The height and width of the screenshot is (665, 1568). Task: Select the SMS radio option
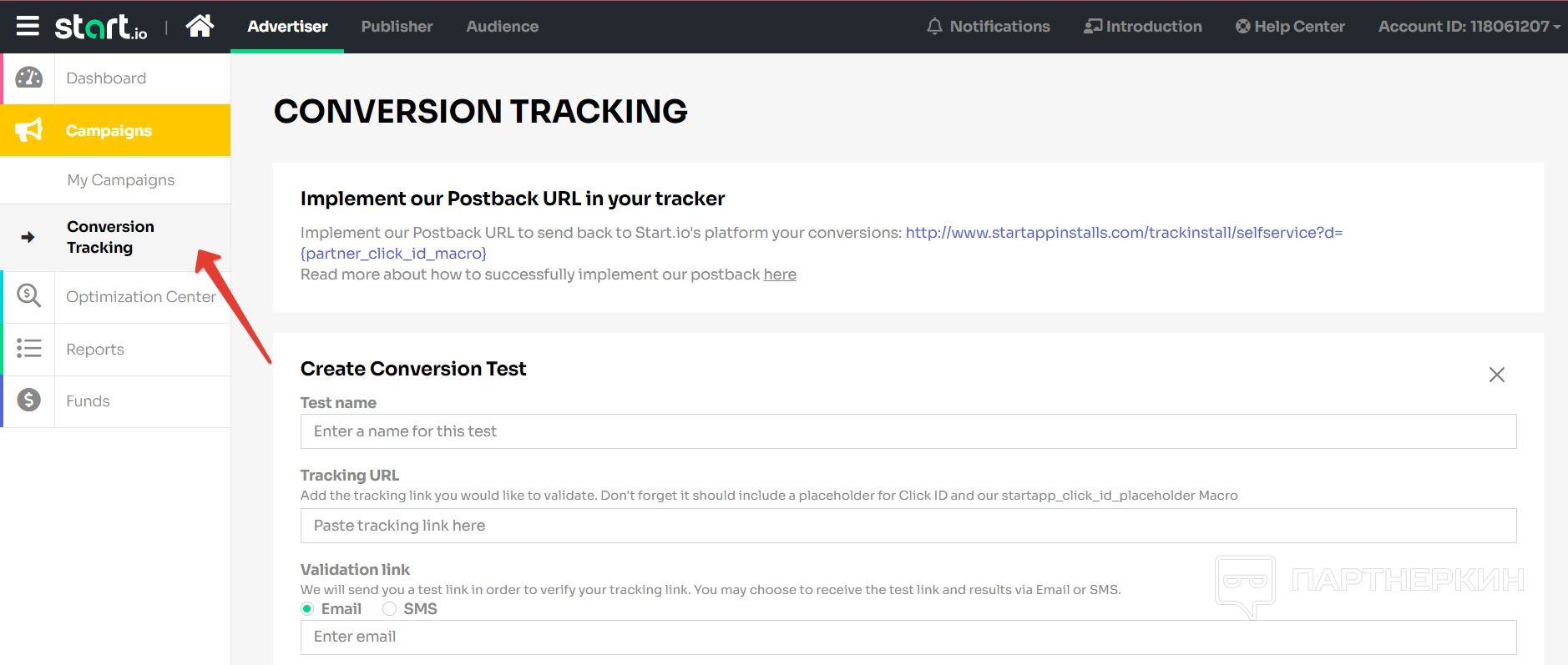click(x=389, y=609)
